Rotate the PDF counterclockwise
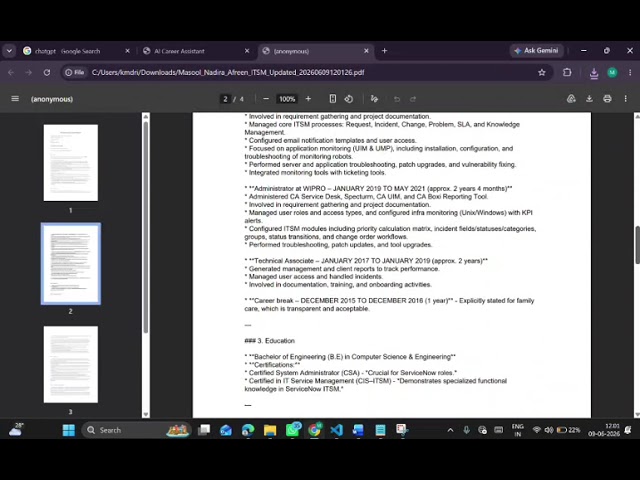The image size is (640, 480). point(349,99)
